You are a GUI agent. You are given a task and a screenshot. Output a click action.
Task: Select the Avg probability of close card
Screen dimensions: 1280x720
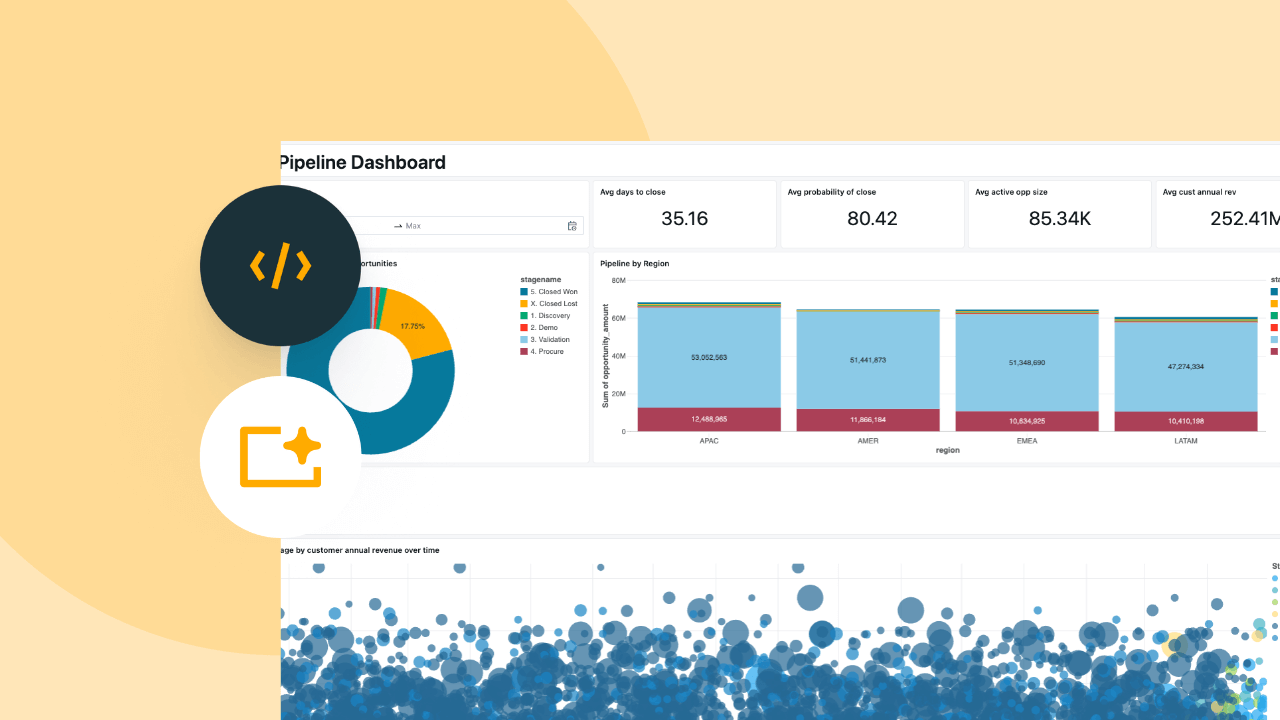[x=872, y=214]
